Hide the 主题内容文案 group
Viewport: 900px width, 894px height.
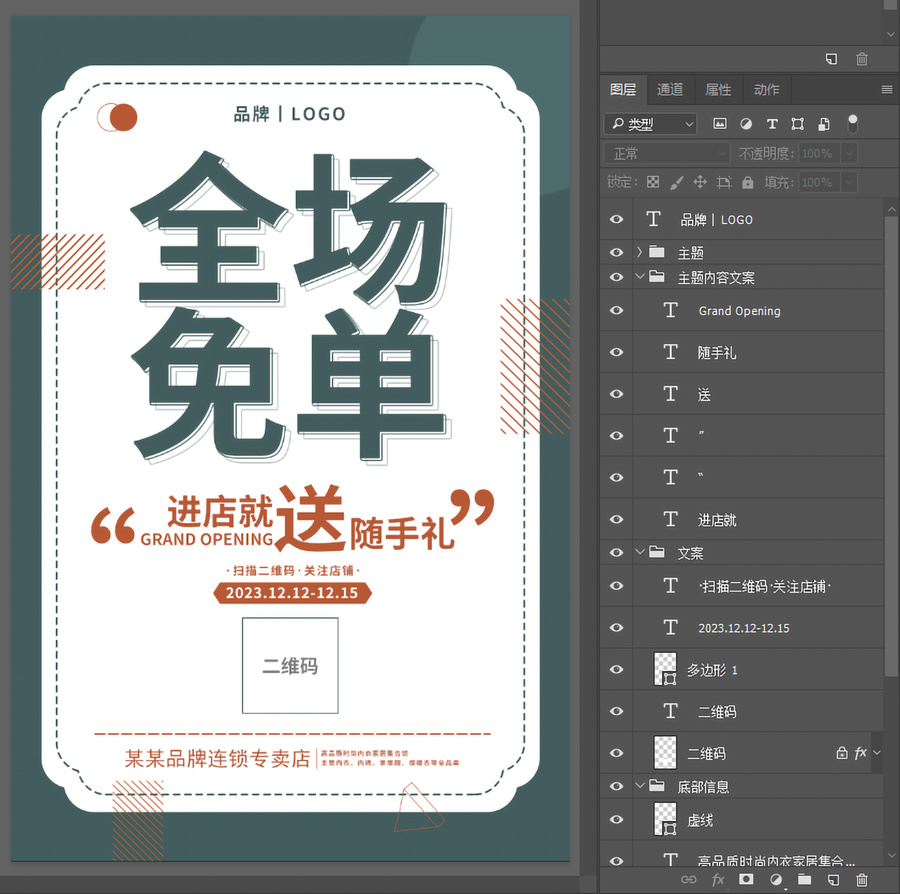pos(616,277)
